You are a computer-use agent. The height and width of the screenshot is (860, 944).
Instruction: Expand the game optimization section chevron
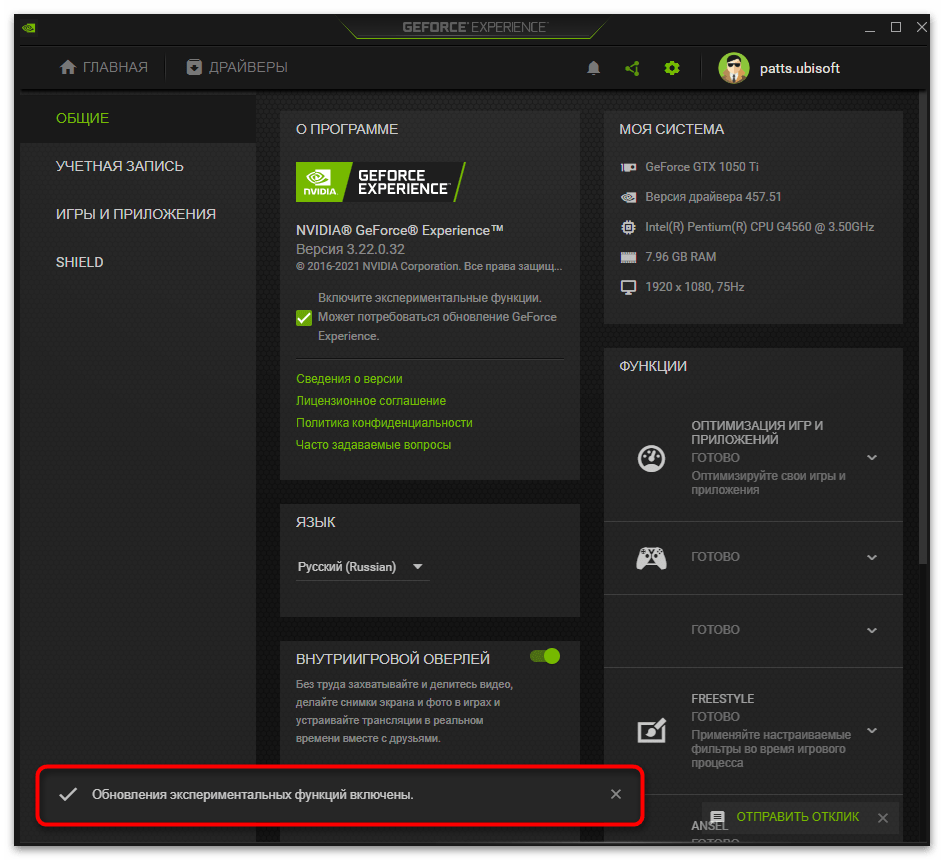[871, 458]
